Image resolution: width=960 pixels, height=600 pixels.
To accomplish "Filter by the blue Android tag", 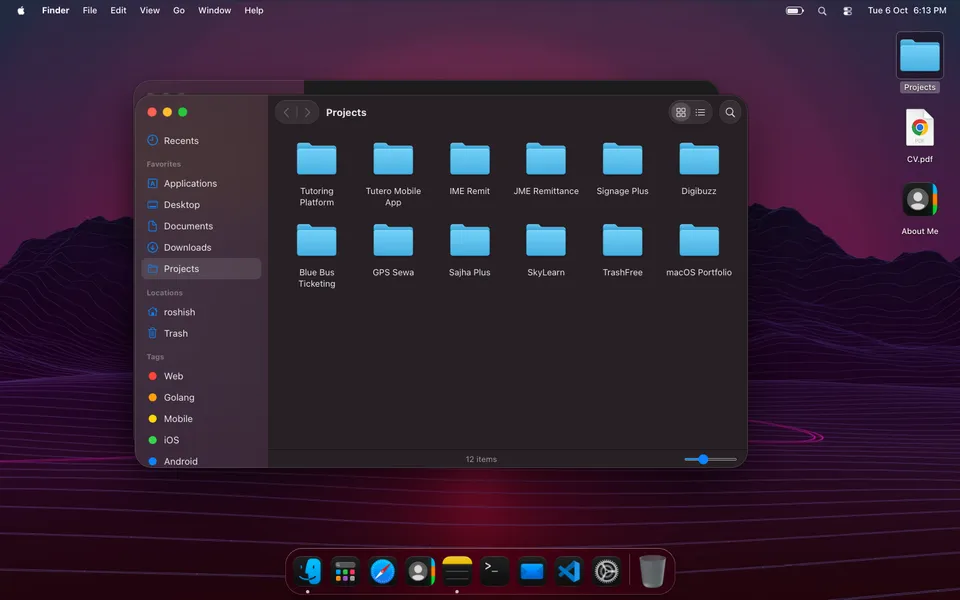I will (x=201, y=462).
